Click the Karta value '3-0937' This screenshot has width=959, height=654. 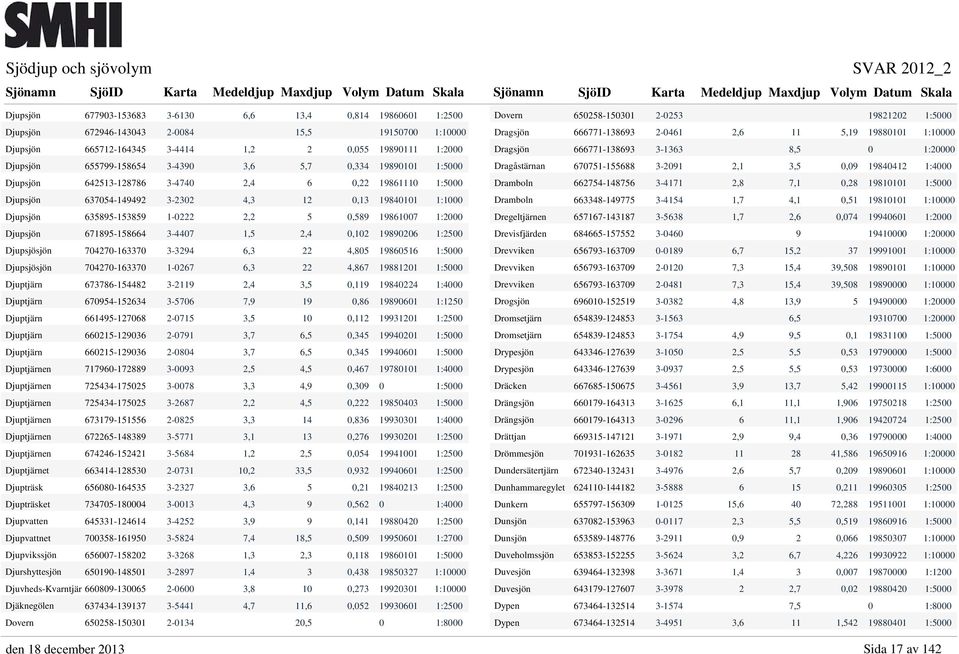[668, 369]
